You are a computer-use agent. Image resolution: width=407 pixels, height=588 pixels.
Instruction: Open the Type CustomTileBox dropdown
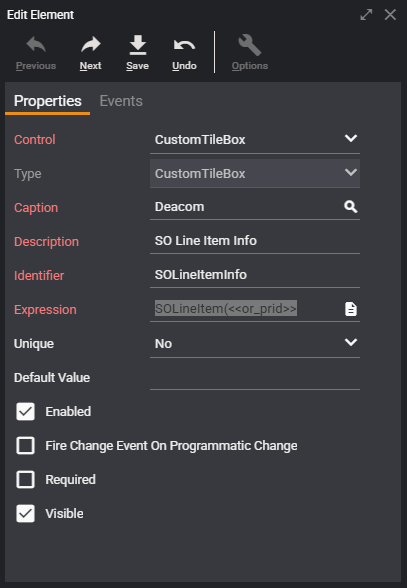tap(255, 173)
